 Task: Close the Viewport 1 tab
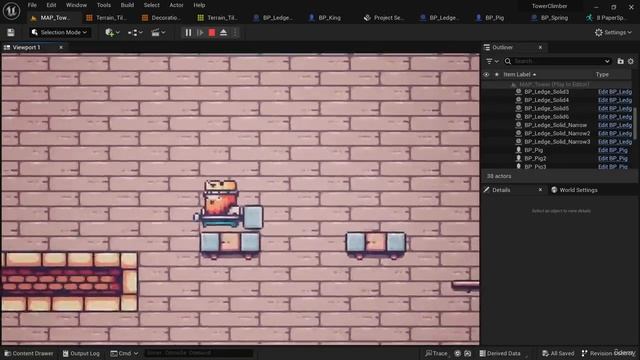(x=61, y=47)
